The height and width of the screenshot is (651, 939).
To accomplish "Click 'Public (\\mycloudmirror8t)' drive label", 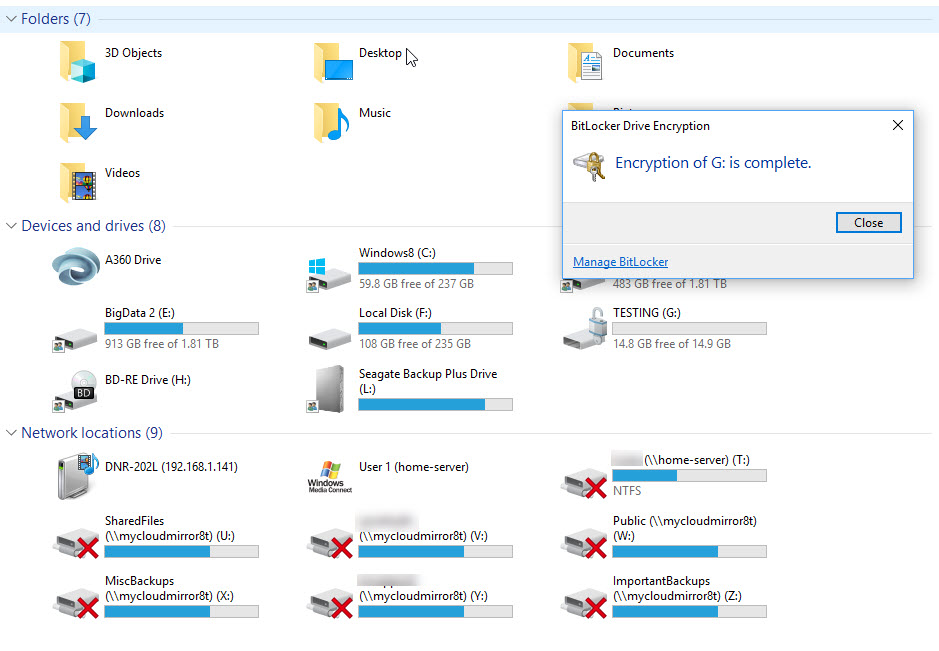I will click(x=684, y=521).
